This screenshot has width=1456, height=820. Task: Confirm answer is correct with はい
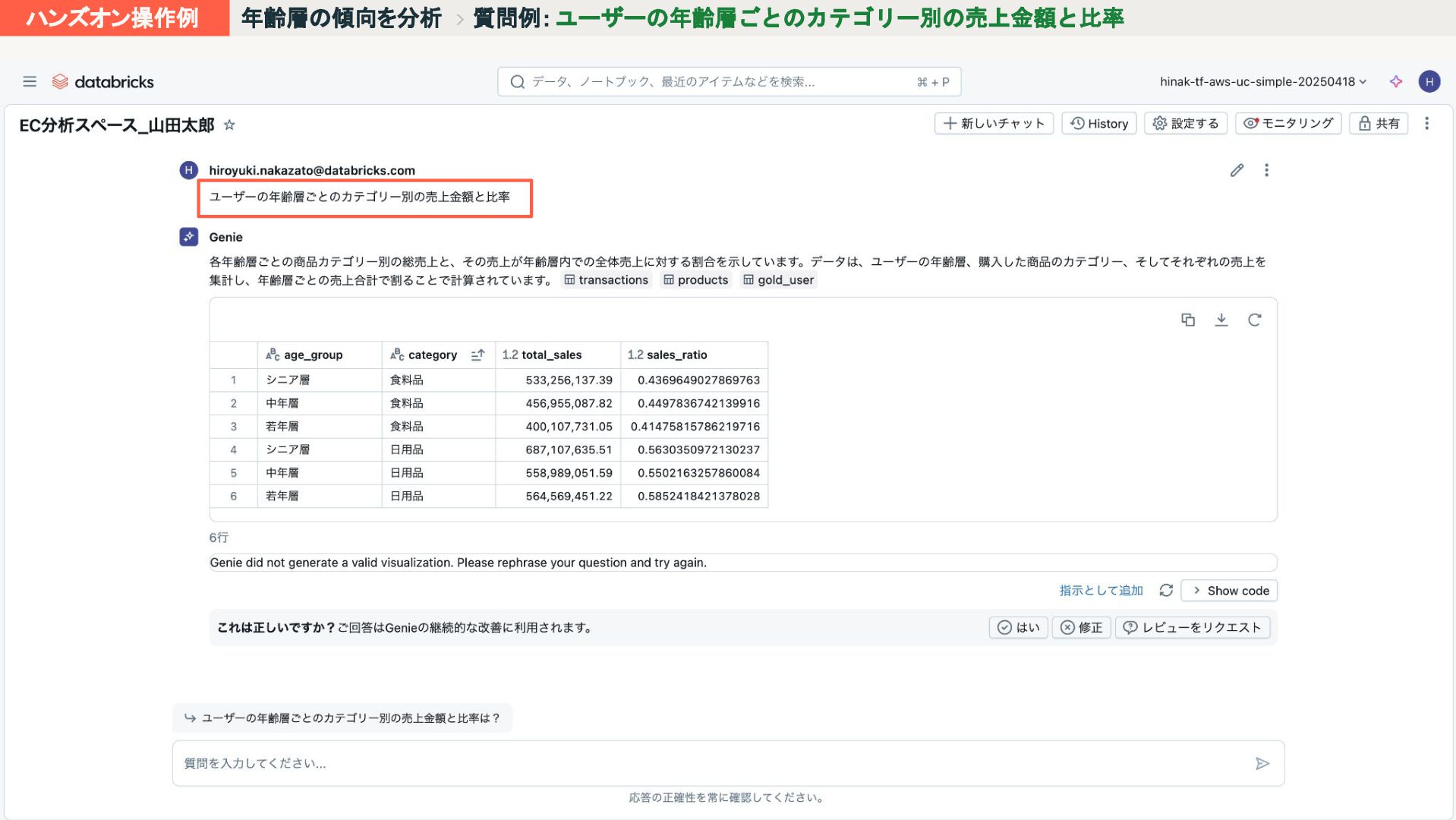pyautogui.click(x=1018, y=627)
